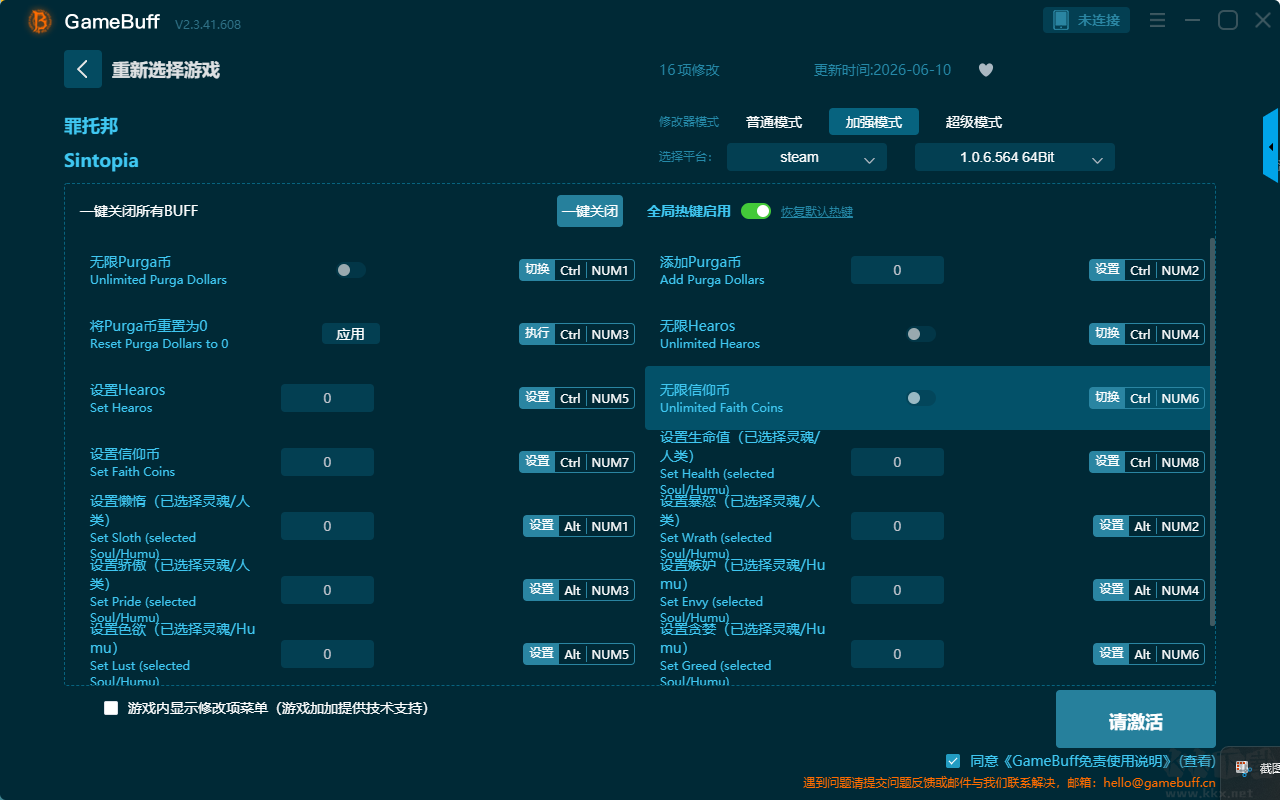Click the 罪托邦 game title

coord(91,126)
